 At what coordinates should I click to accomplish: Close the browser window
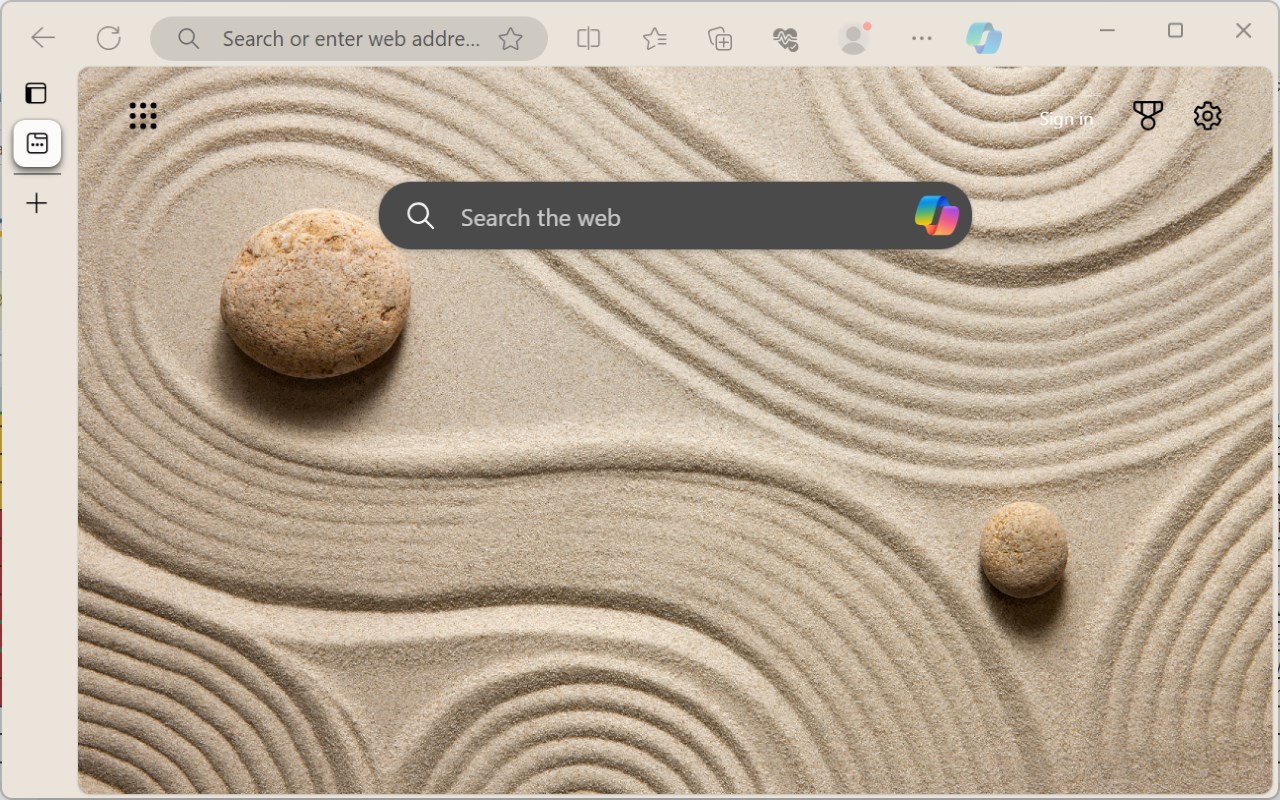click(1243, 31)
